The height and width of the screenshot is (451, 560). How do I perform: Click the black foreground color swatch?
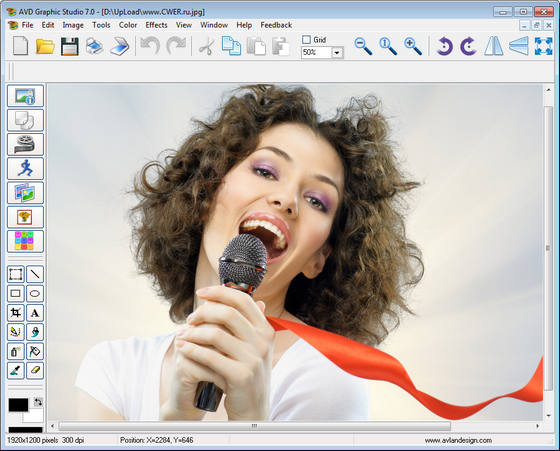pos(18,405)
